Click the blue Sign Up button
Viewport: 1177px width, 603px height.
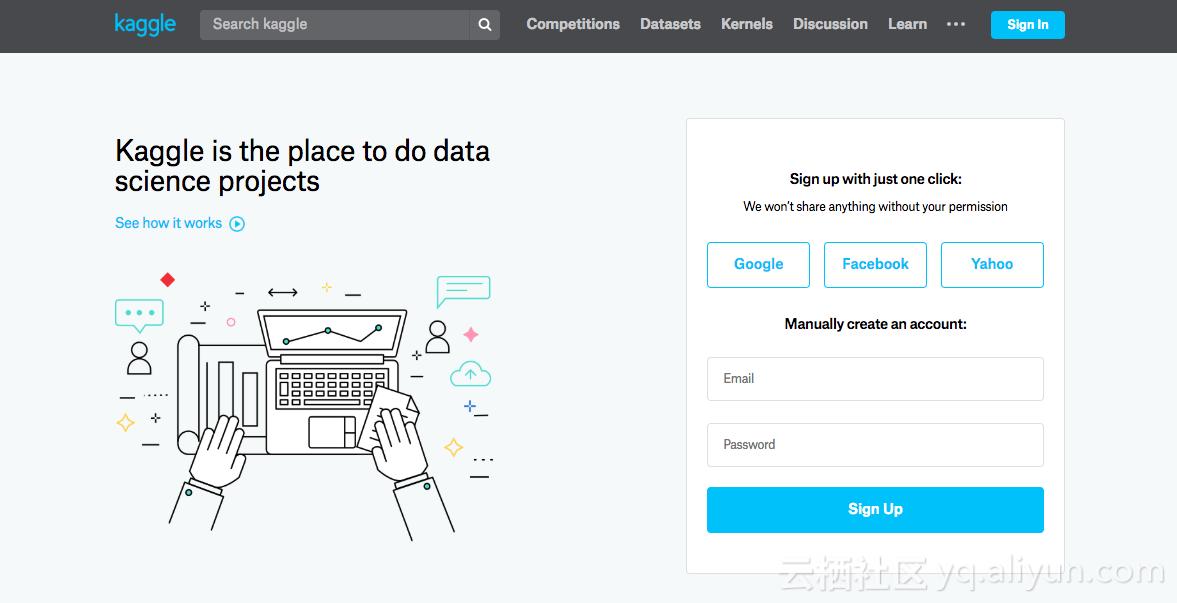click(x=875, y=510)
